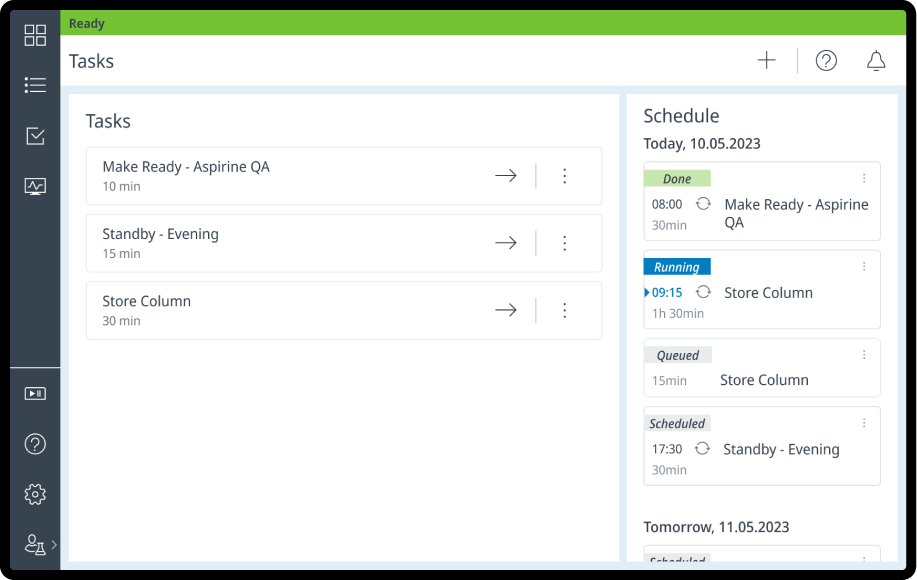Open more options for Make Ready task

pos(564,176)
